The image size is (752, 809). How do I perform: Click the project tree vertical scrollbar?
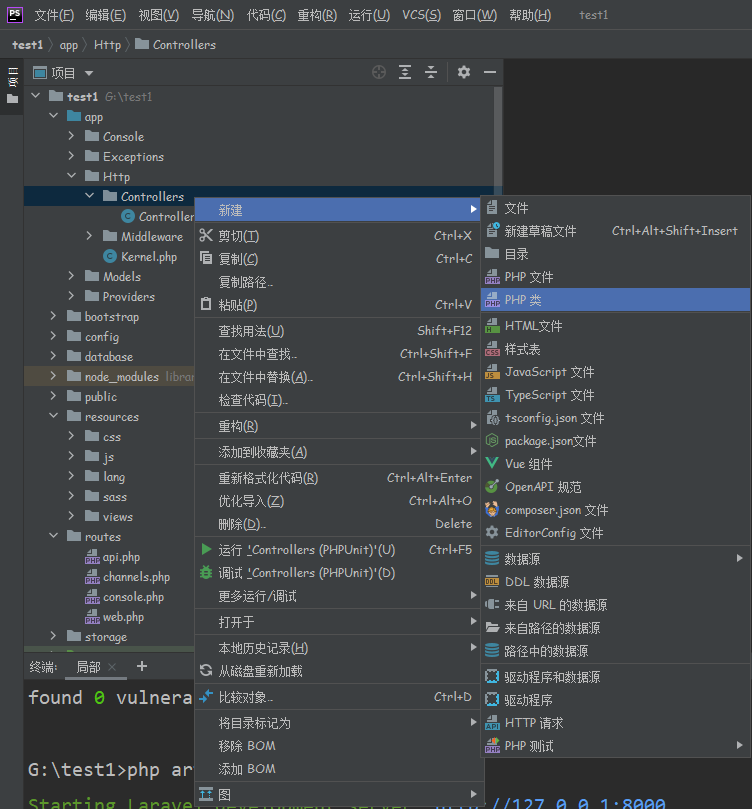coord(498,138)
